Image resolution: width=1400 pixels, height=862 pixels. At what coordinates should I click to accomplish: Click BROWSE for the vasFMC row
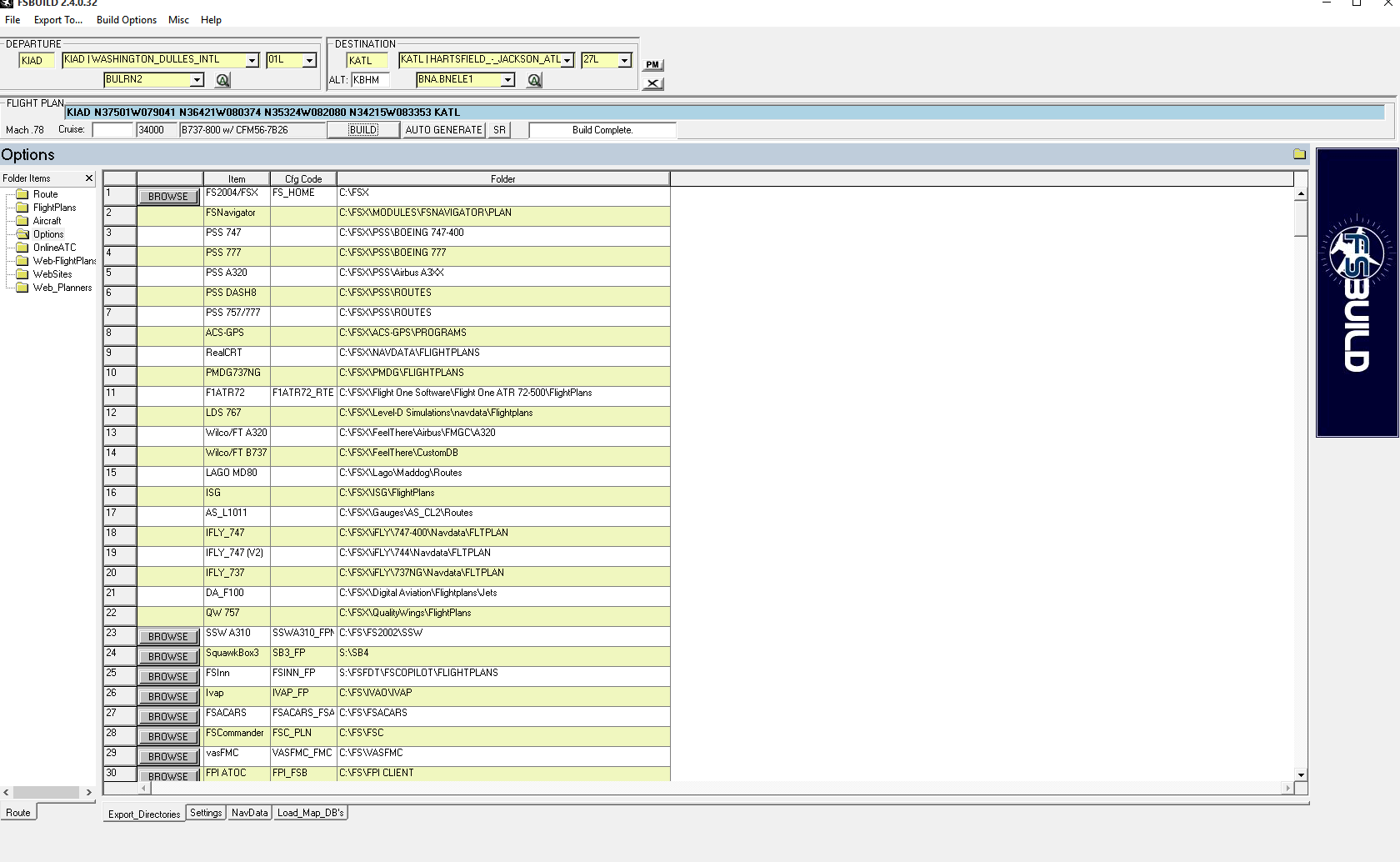168,757
